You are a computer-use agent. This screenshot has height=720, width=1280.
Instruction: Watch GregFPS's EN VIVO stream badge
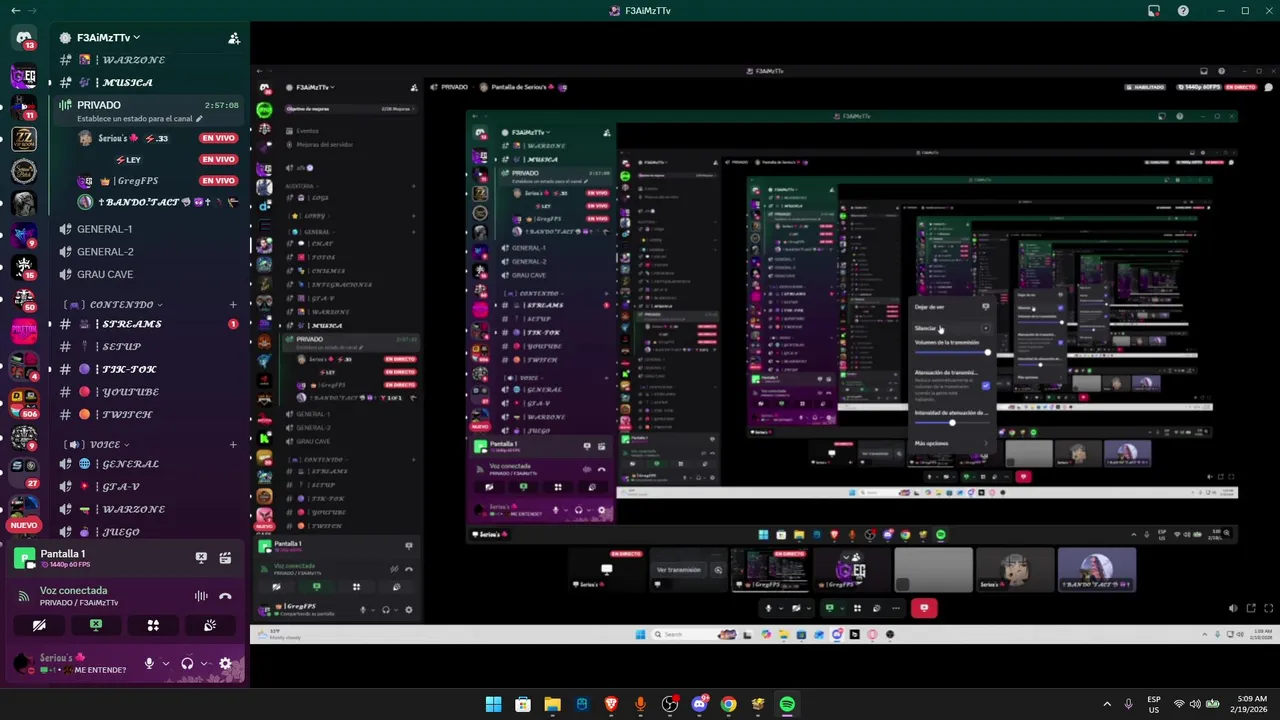[x=218, y=181]
